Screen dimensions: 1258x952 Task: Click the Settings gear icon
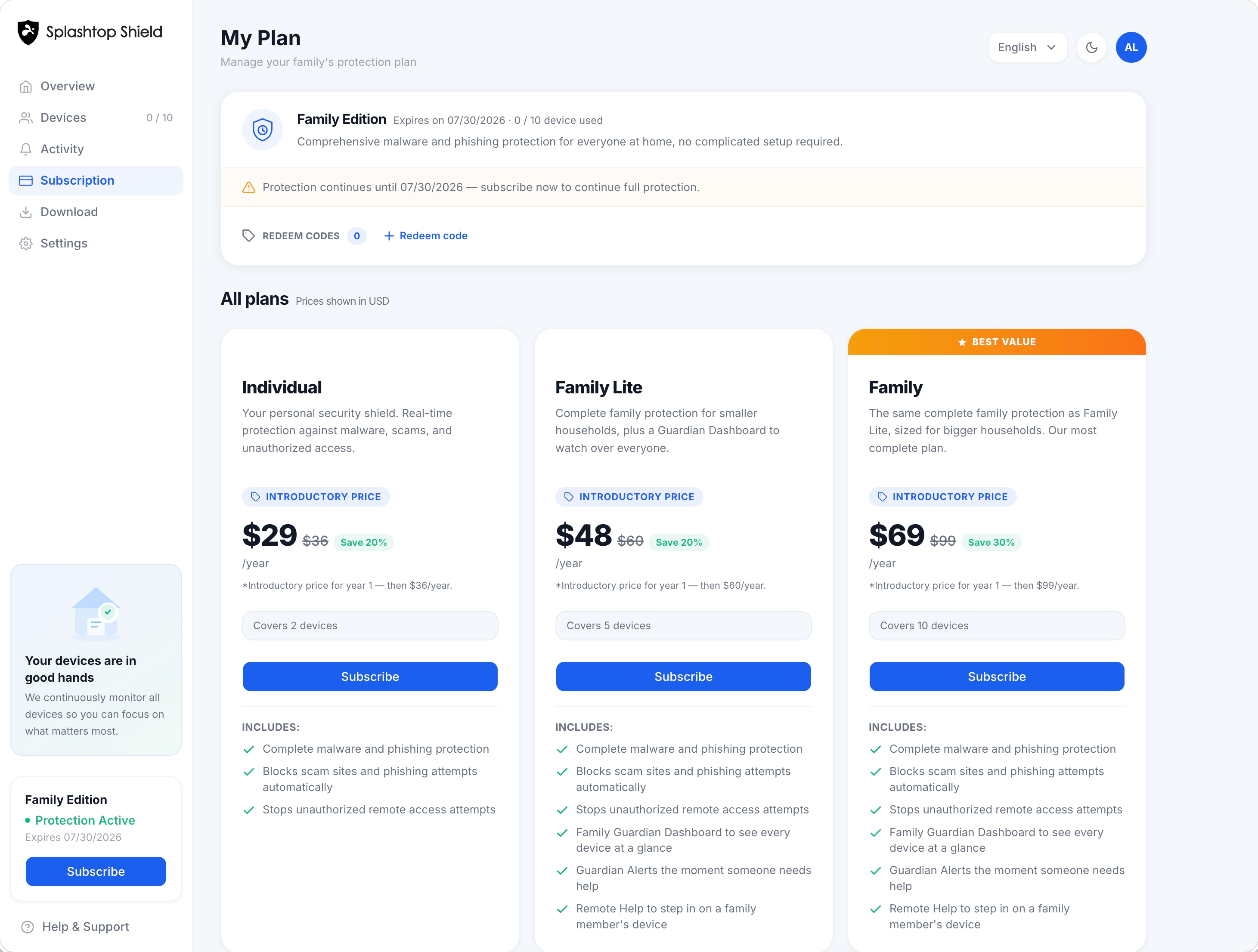[x=25, y=243]
